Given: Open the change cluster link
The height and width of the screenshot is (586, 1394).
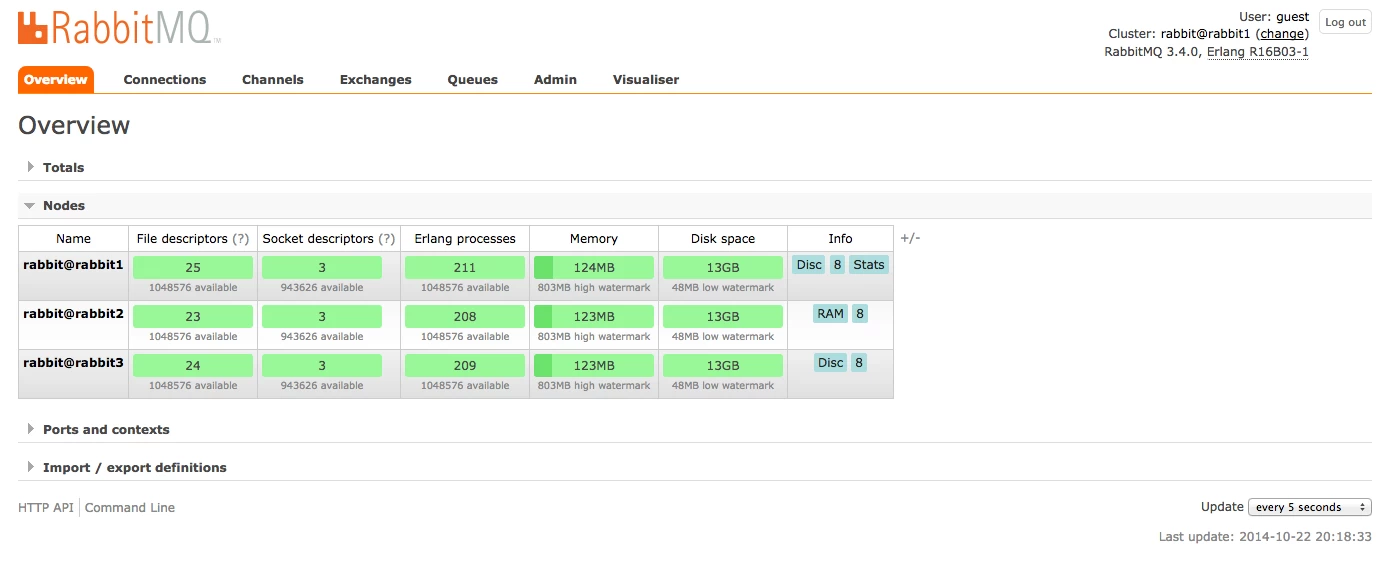Looking at the screenshot, I should pyautogui.click(x=1281, y=34).
